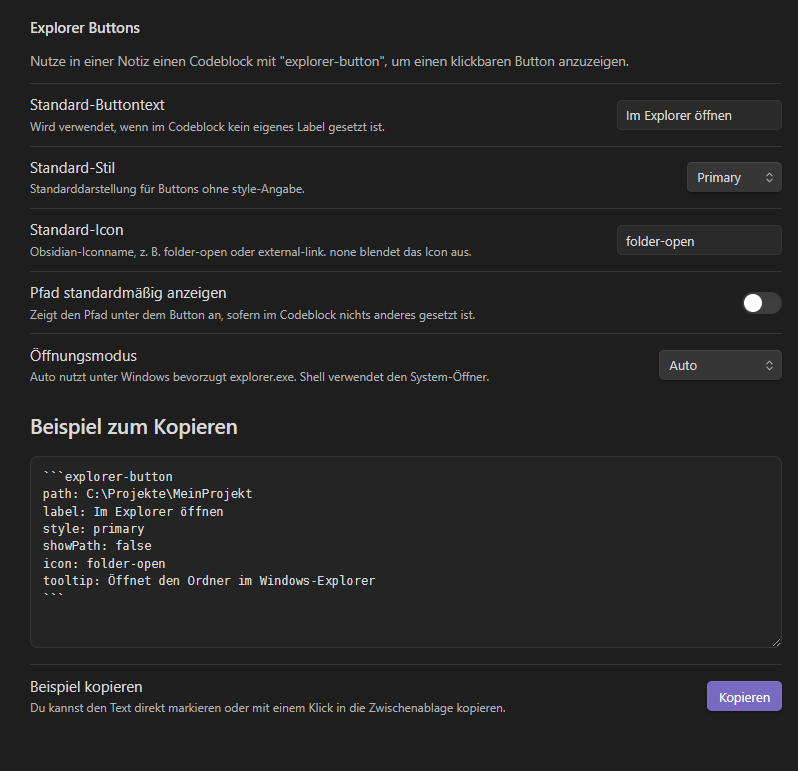
Task: Click inside the example codeblock text area
Action: point(406,552)
